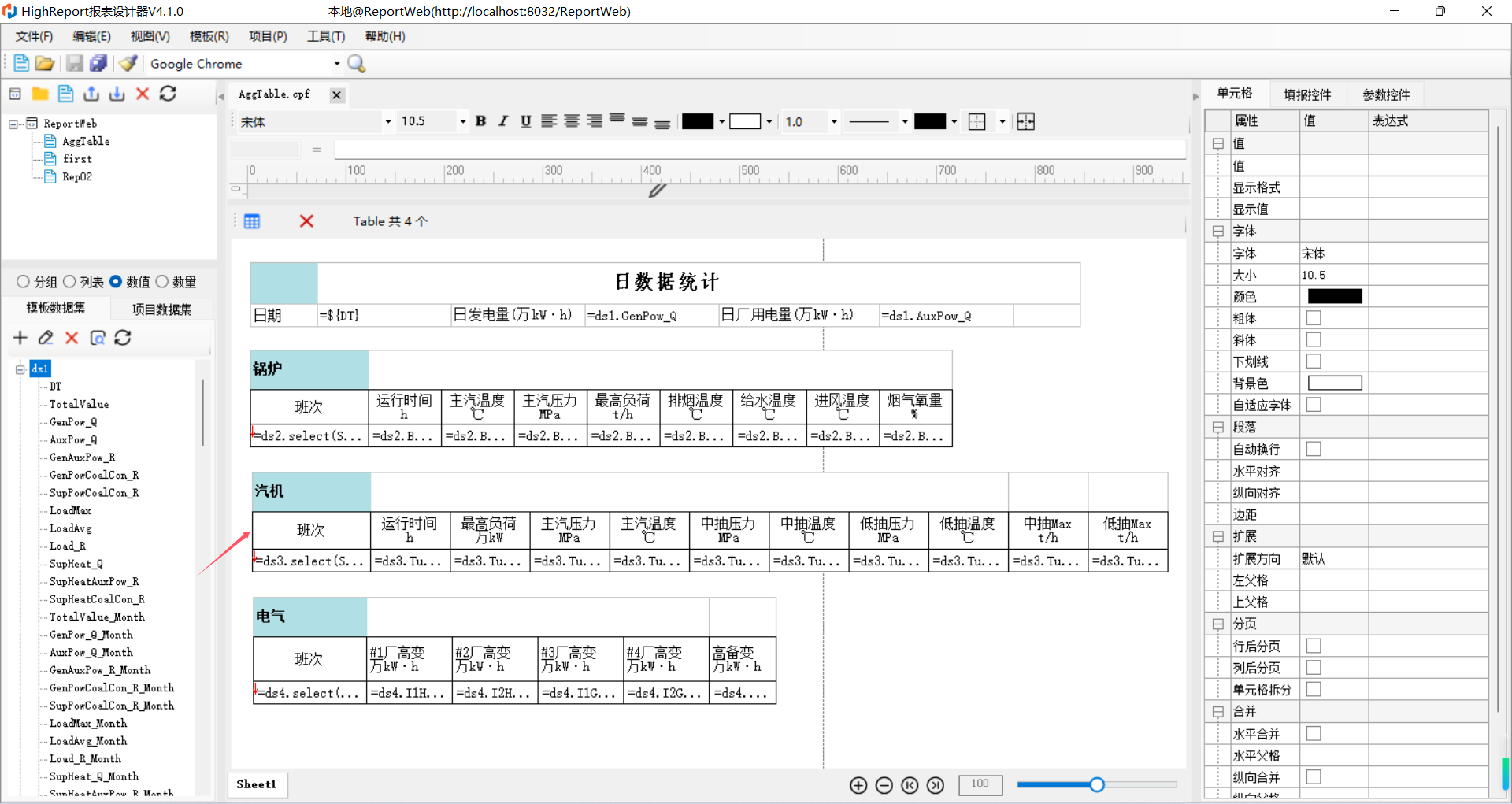
Task: Open the first report in project tree
Action: coord(76,159)
